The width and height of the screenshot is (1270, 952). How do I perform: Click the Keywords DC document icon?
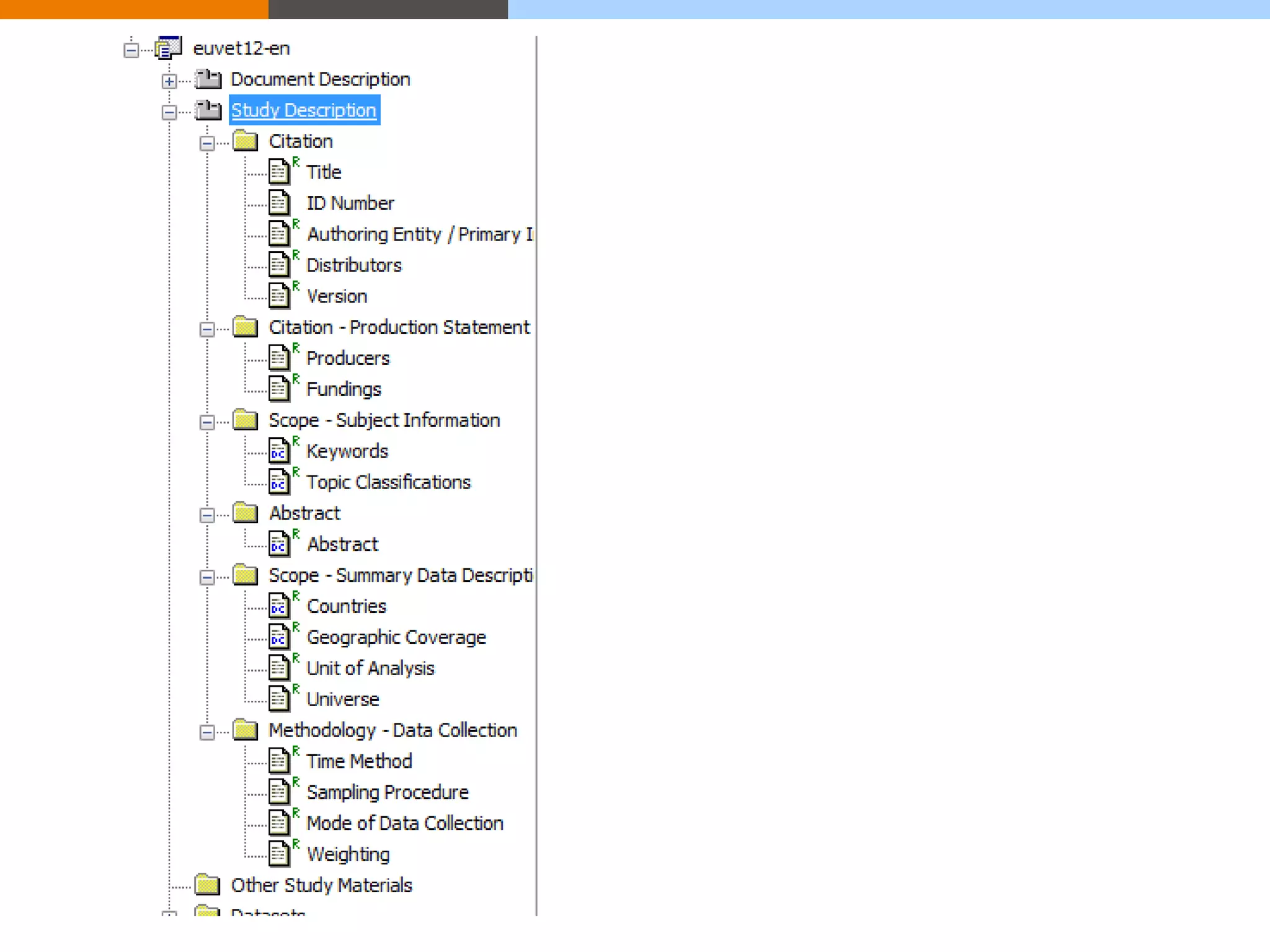279,451
